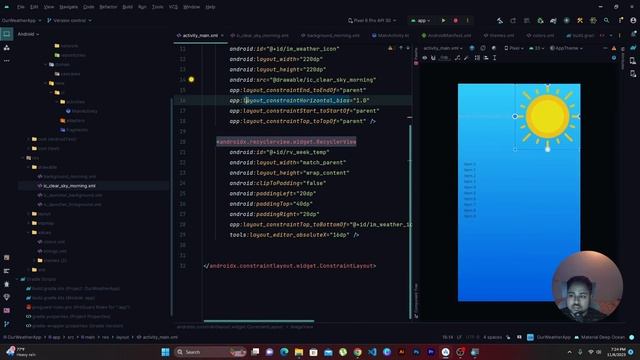Open Resource Manager in left sidebar
Screen dimensions: 640x360
pyautogui.click(x=7, y=48)
